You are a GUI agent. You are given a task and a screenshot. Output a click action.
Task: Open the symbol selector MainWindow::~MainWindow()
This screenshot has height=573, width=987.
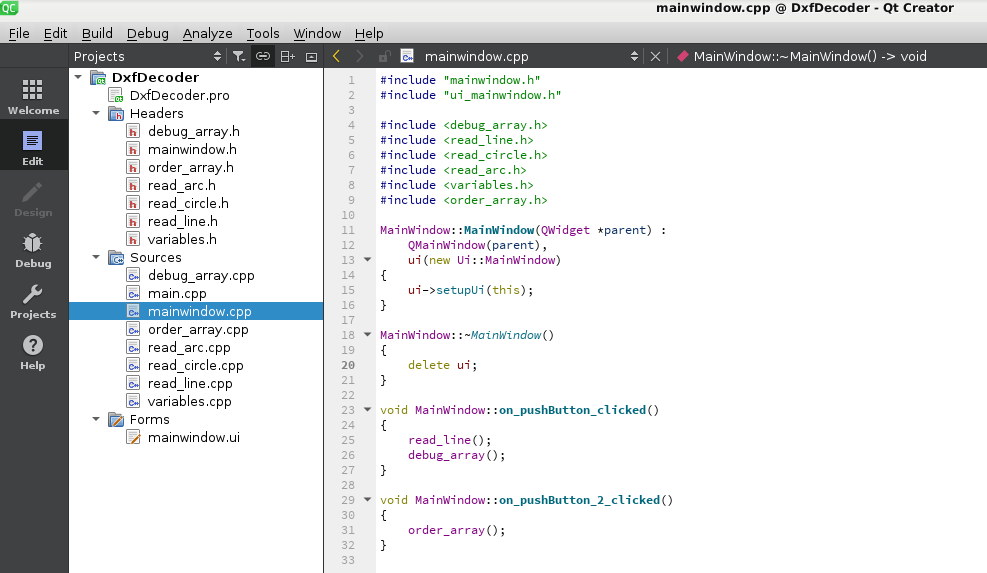coord(809,57)
